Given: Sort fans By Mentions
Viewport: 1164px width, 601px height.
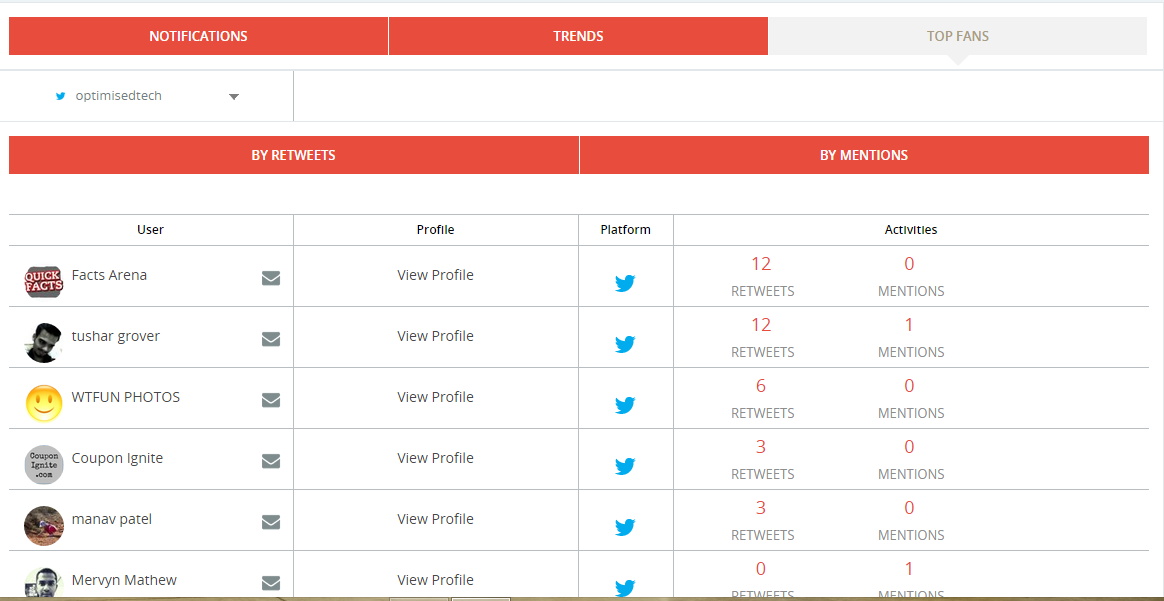Looking at the screenshot, I should click(864, 155).
